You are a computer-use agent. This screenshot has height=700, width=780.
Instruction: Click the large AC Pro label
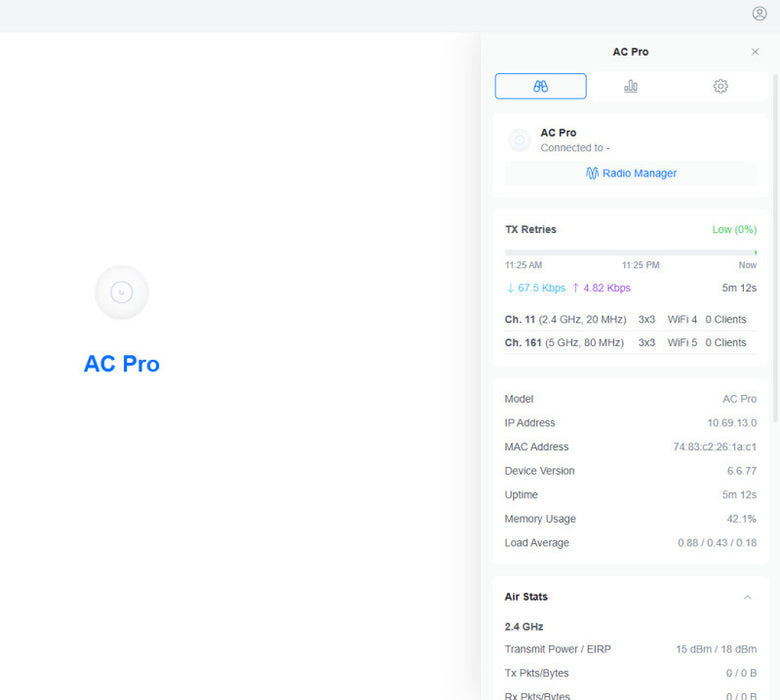tap(122, 364)
